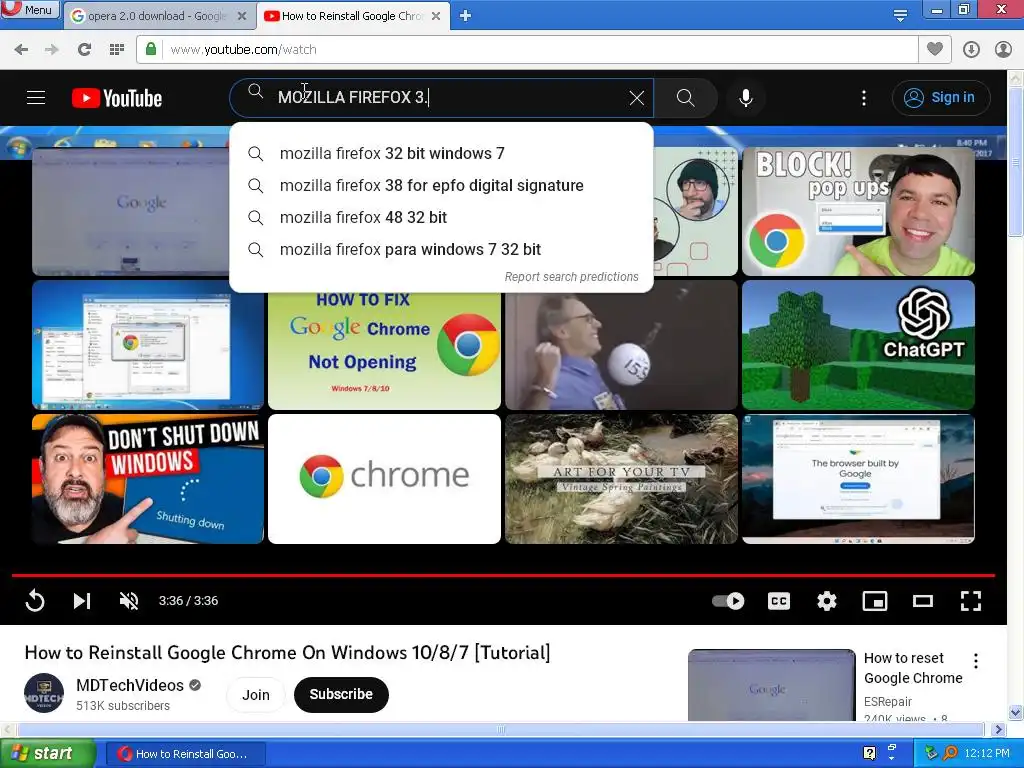Close the opera 2.0 download tab

(242, 16)
